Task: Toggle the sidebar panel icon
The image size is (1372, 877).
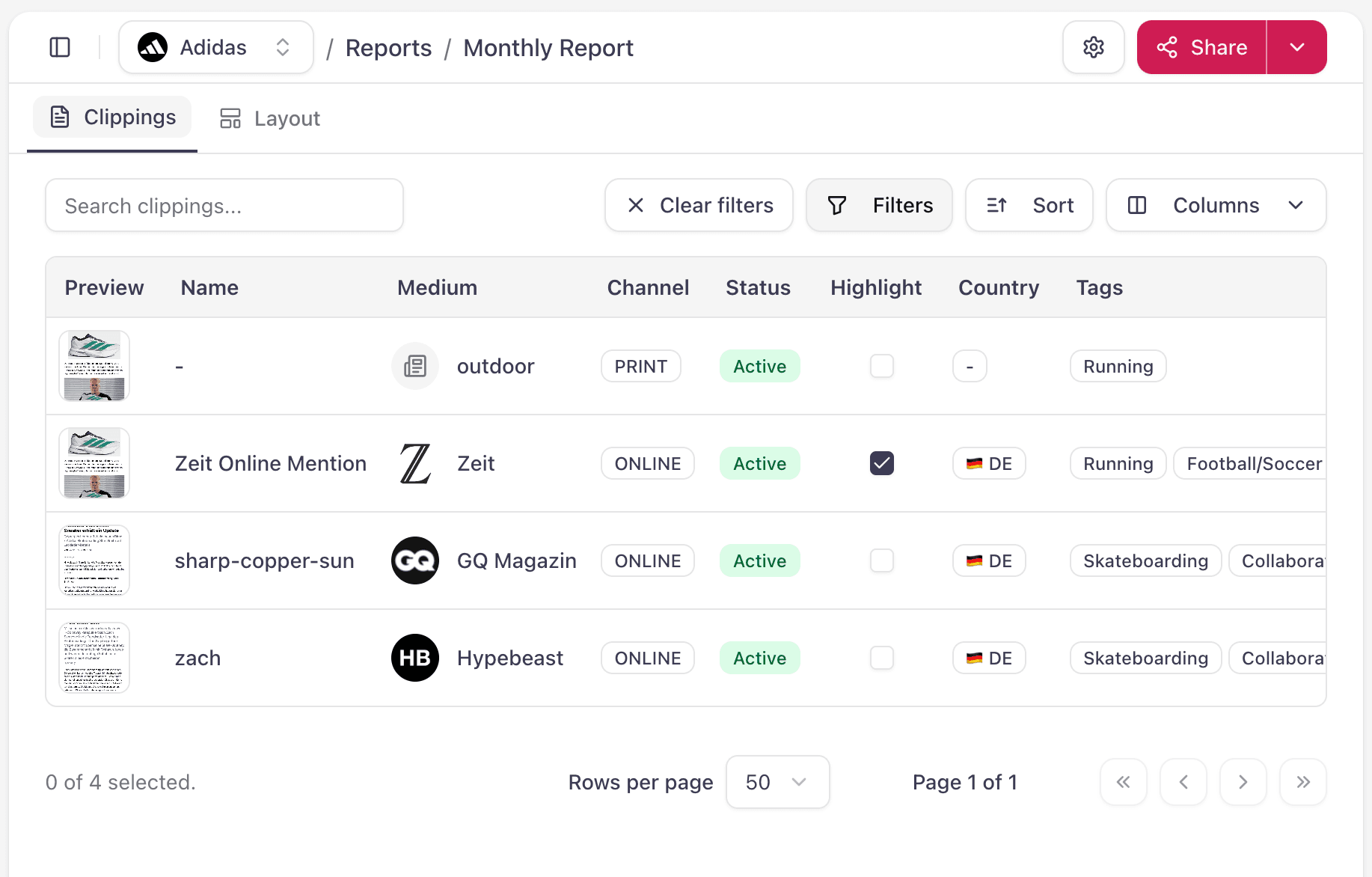Action: [60, 47]
